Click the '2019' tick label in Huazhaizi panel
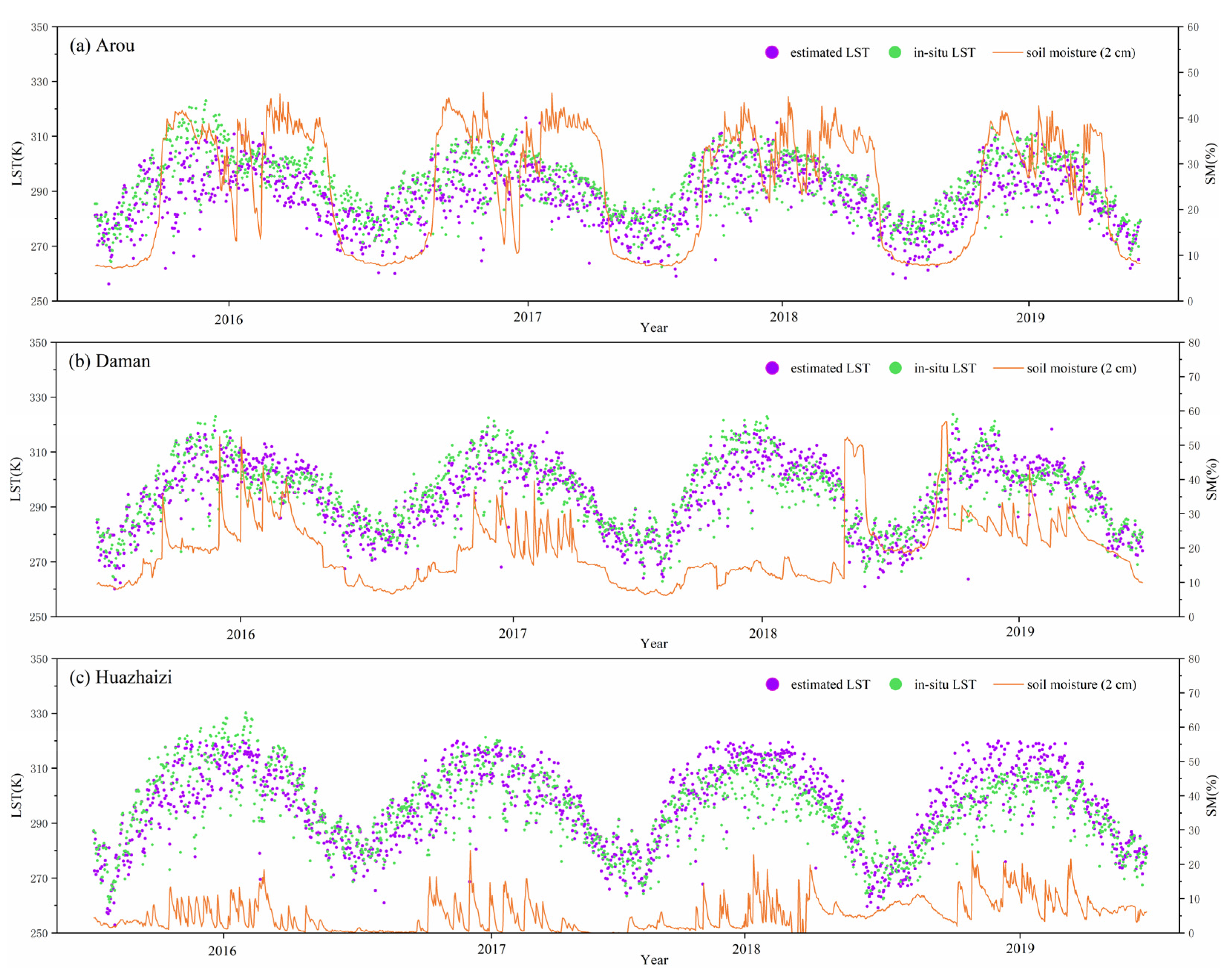 click(x=1020, y=948)
